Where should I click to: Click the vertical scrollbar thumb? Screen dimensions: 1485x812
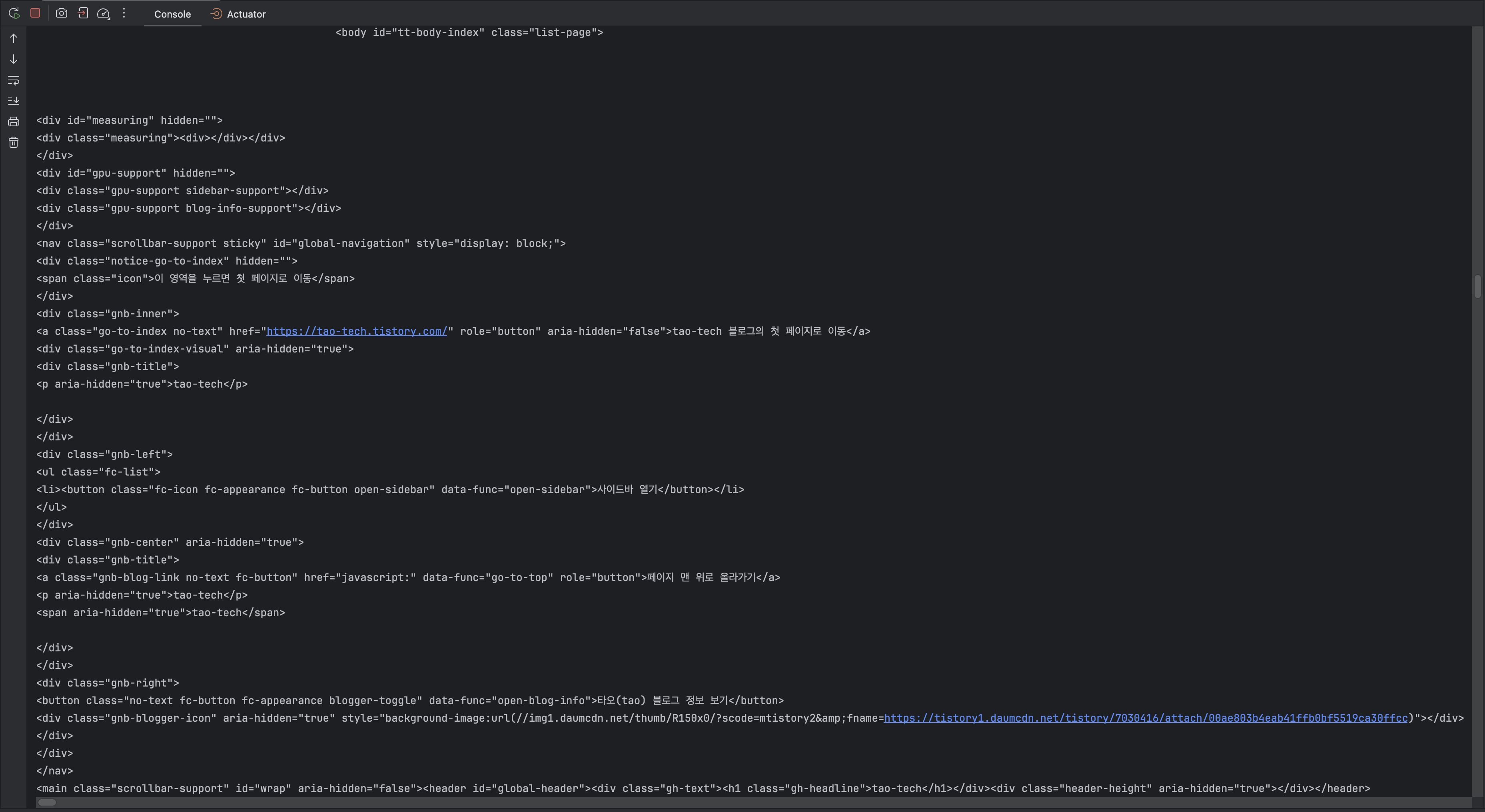pyautogui.click(x=1477, y=287)
